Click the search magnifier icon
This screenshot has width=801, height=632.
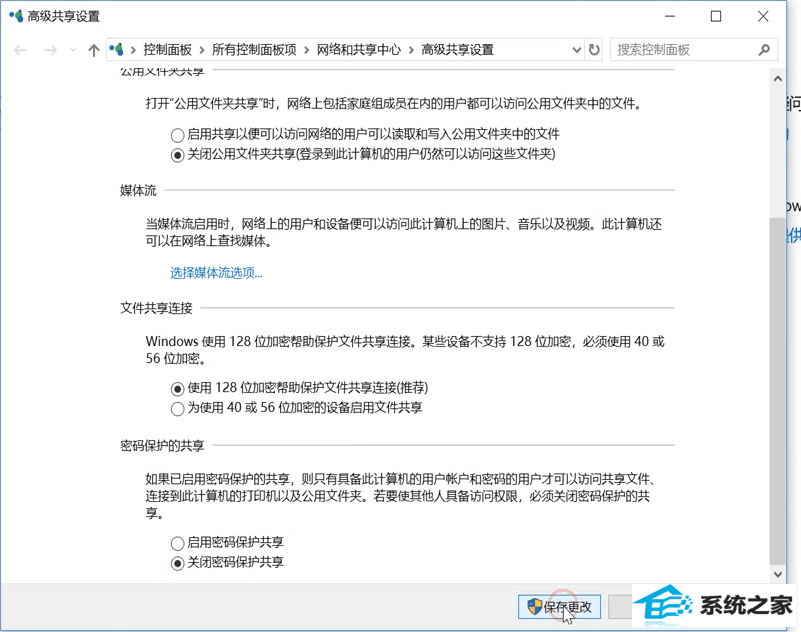pyautogui.click(x=764, y=50)
